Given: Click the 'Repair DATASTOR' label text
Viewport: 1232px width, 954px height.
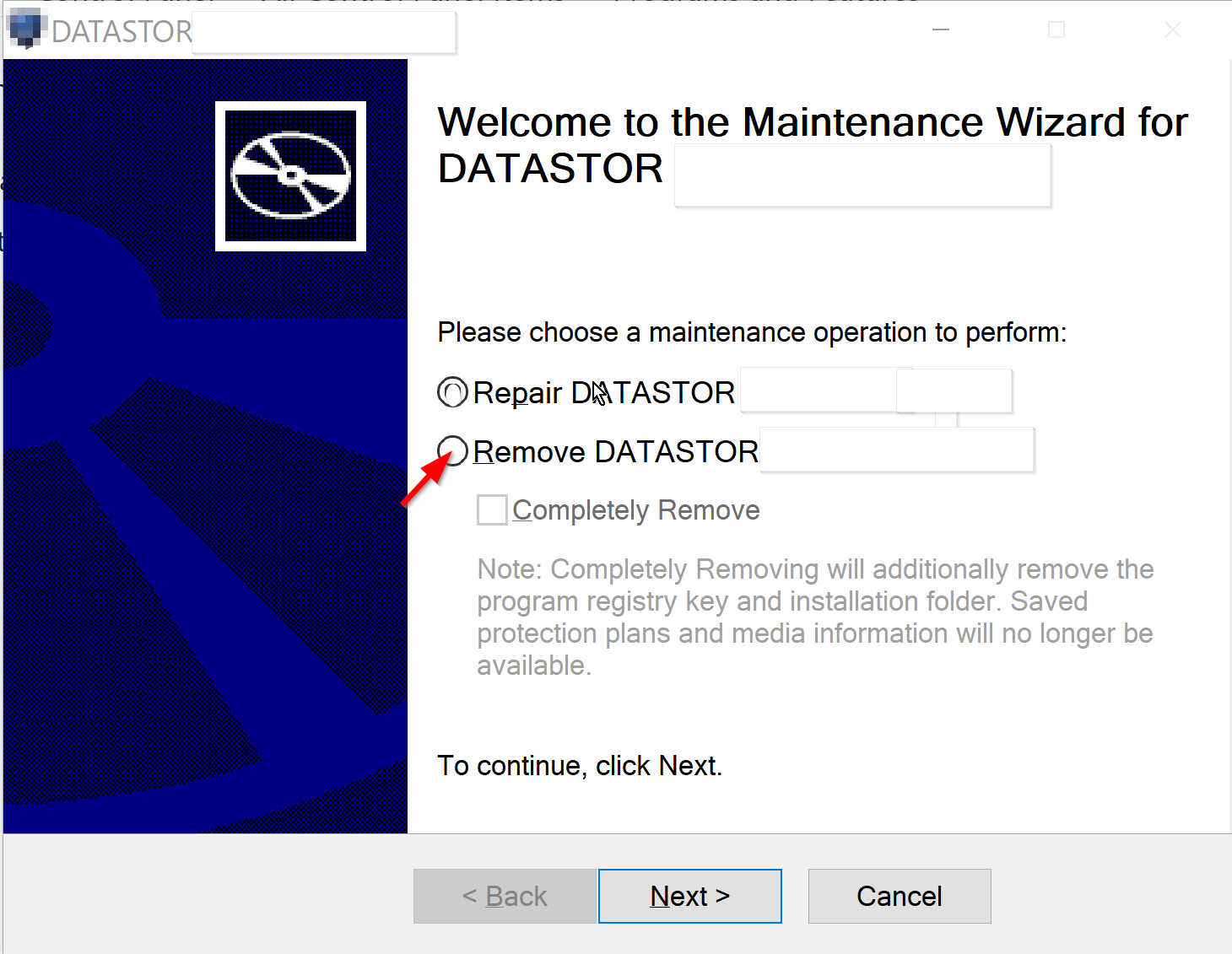Looking at the screenshot, I should coord(603,393).
